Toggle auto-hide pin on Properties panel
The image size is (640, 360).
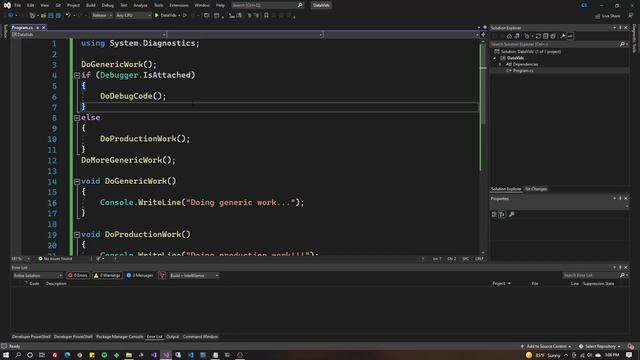620,198
